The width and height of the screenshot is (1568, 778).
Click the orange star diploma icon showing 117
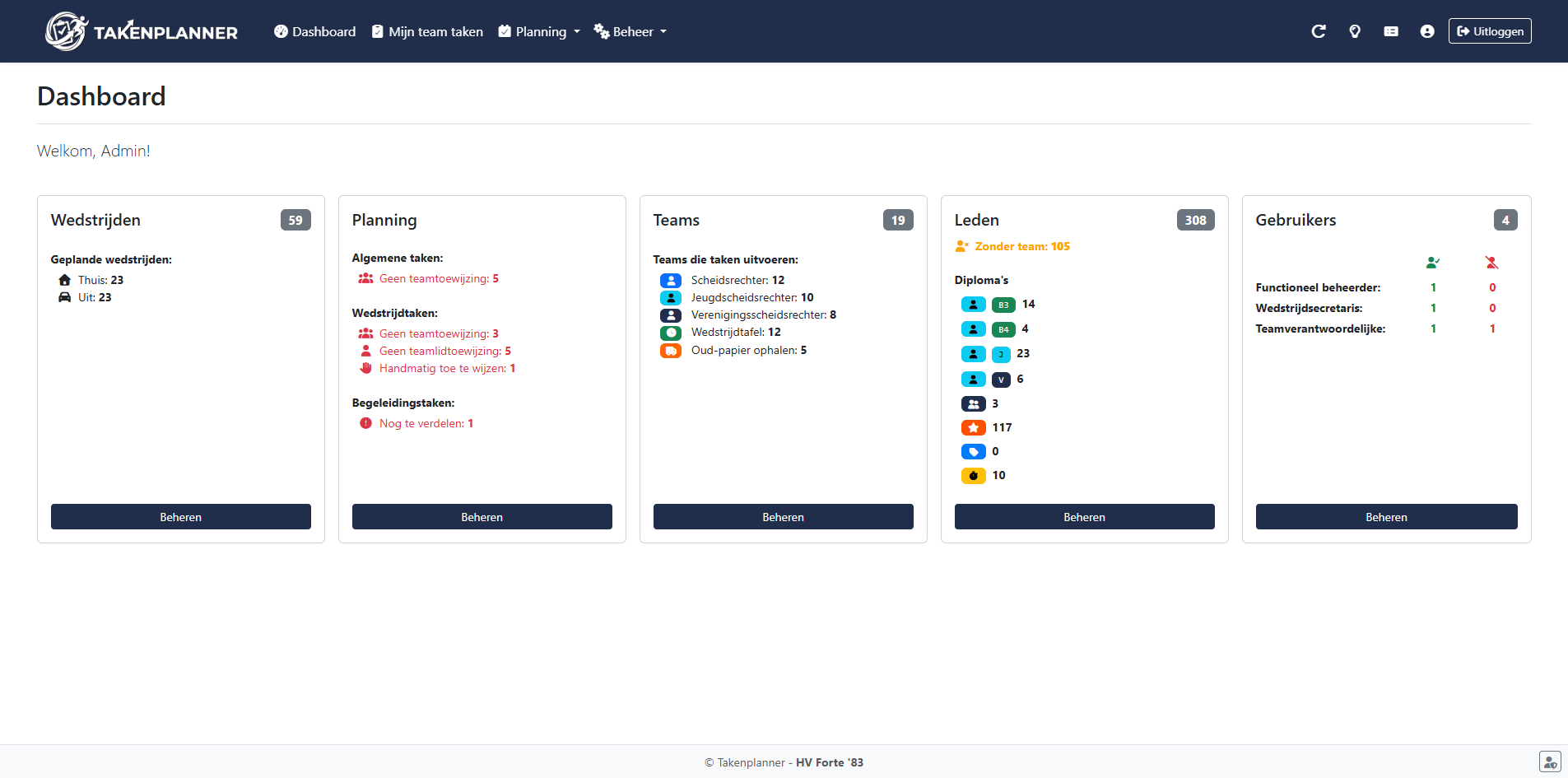(974, 427)
